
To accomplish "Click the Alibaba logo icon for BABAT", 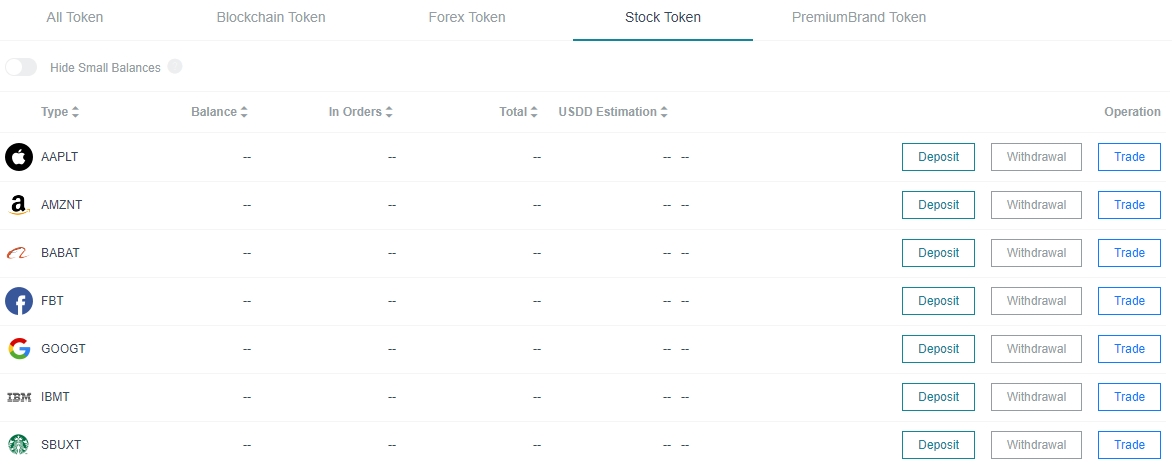I will [19, 253].
